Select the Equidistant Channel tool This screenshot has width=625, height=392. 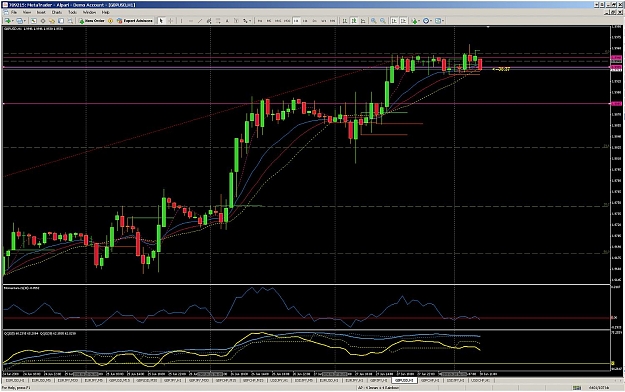209,21
